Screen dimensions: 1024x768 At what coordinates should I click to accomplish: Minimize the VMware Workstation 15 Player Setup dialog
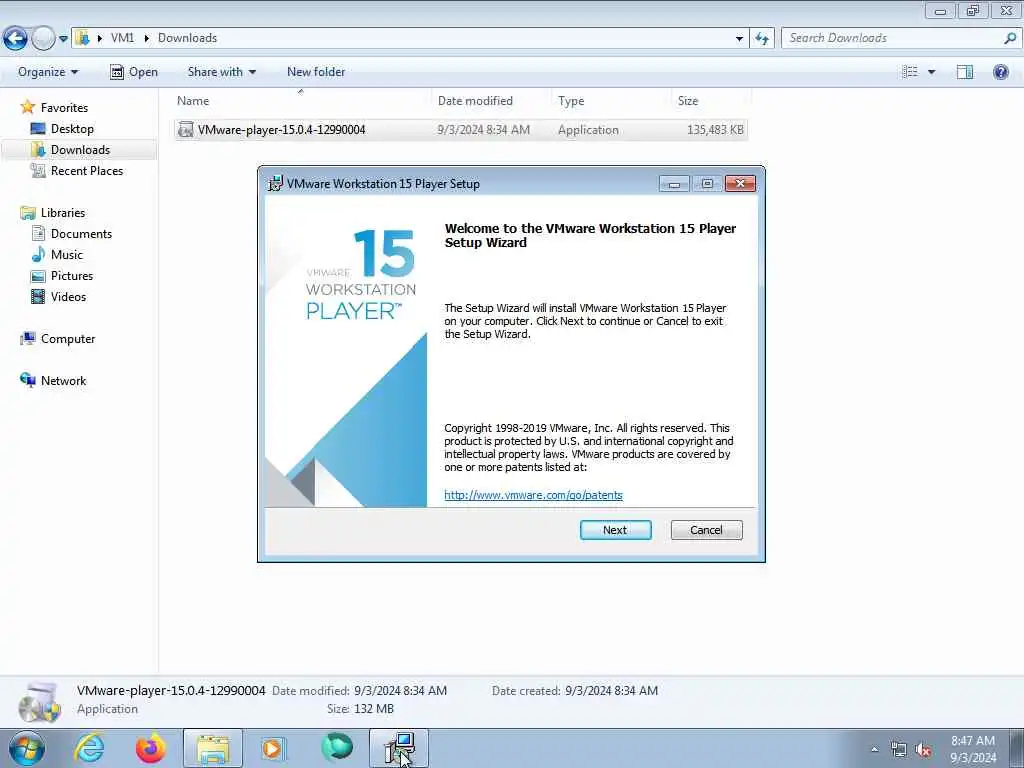pos(674,184)
